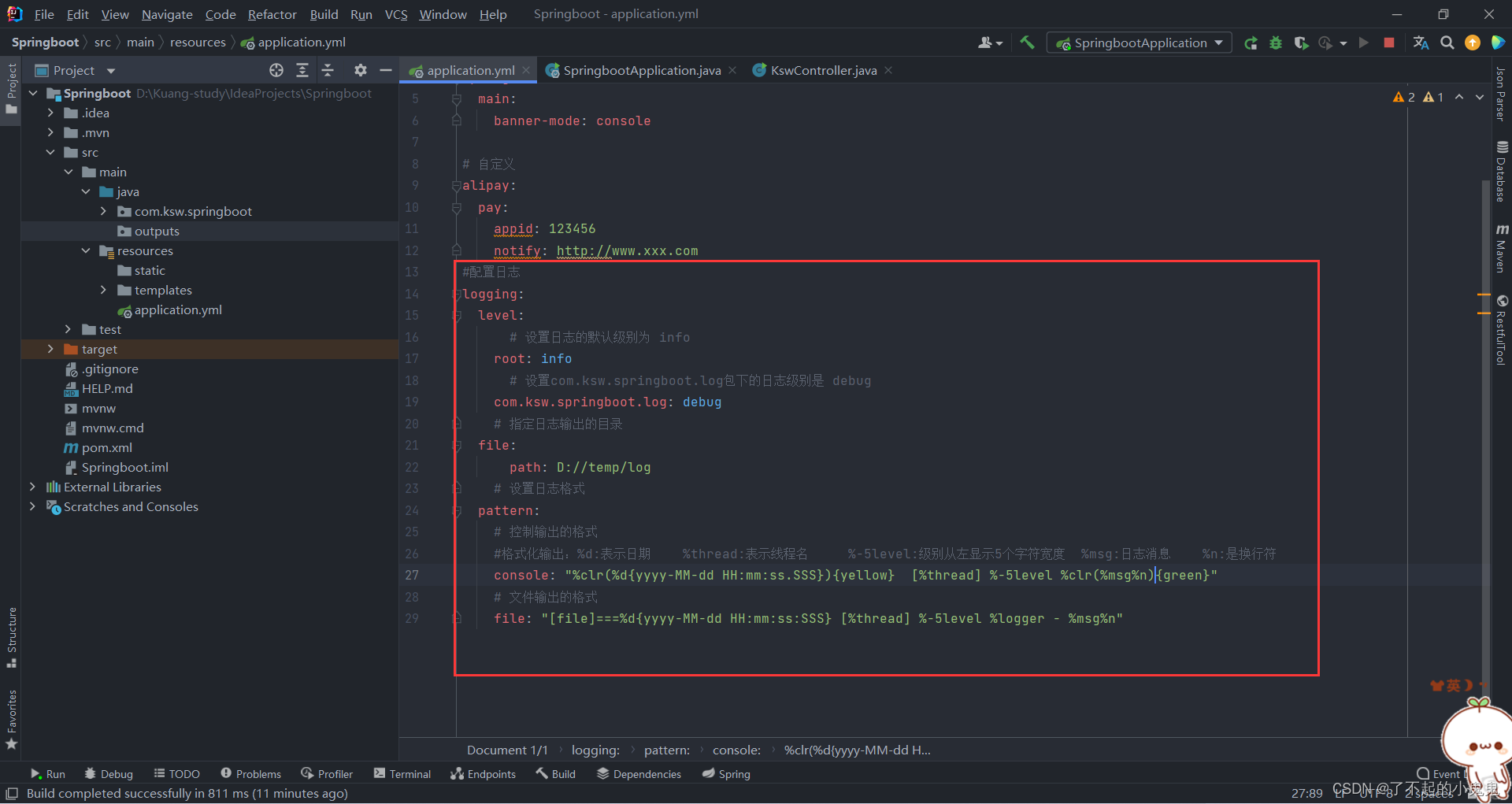The width and height of the screenshot is (1512, 804).
Task: Toggle the tool window quick access icon
Action: point(12,793)
